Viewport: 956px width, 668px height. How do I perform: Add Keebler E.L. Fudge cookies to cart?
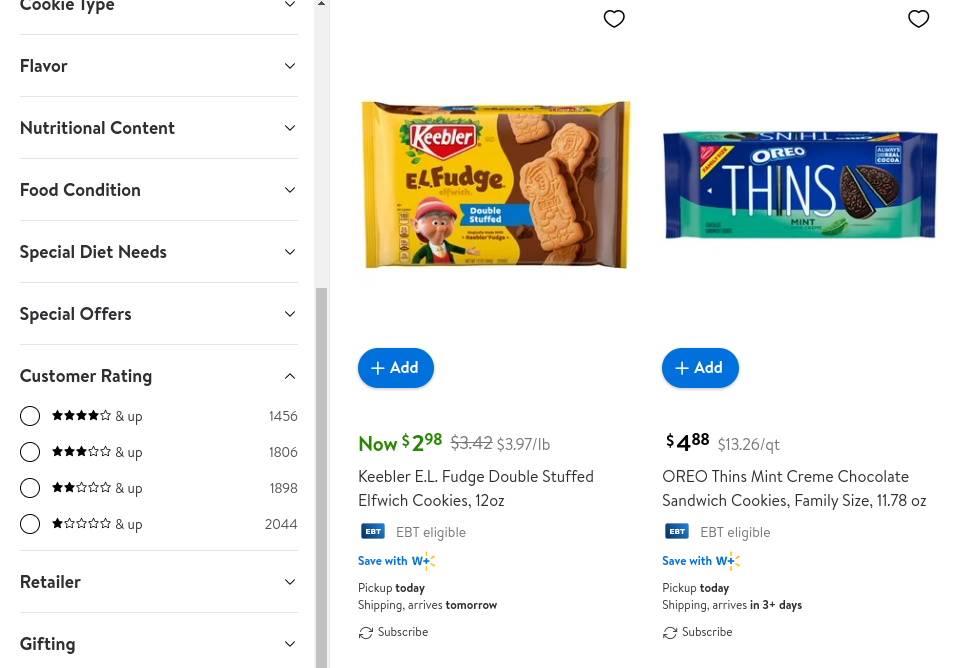[x=396, y=368]
